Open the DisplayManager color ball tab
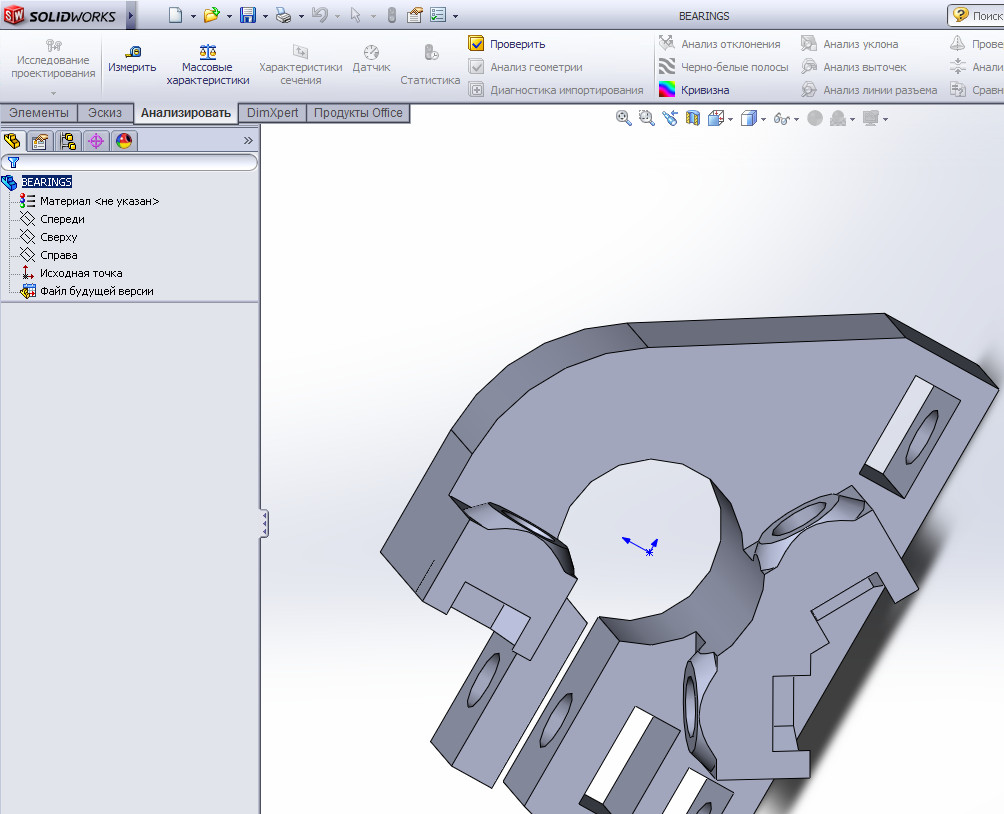The width and height of the screenshot is (1004, 814). click(x=124, y=141)
